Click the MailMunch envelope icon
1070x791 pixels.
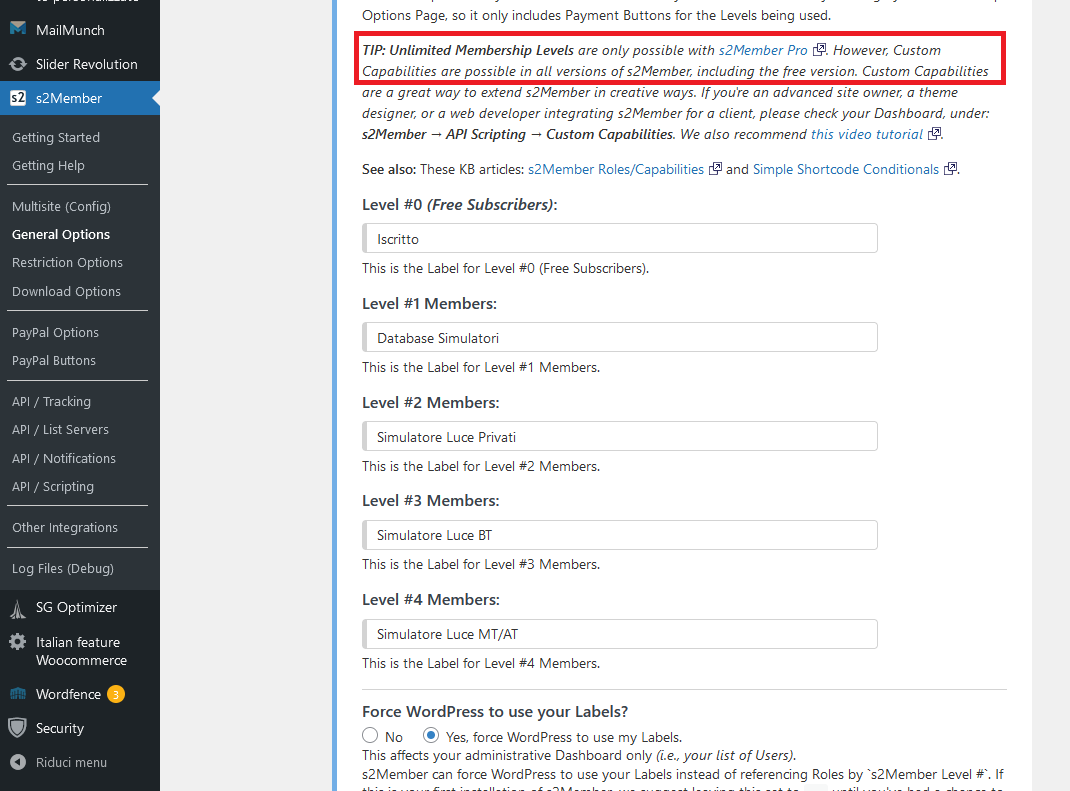point(18,29)
